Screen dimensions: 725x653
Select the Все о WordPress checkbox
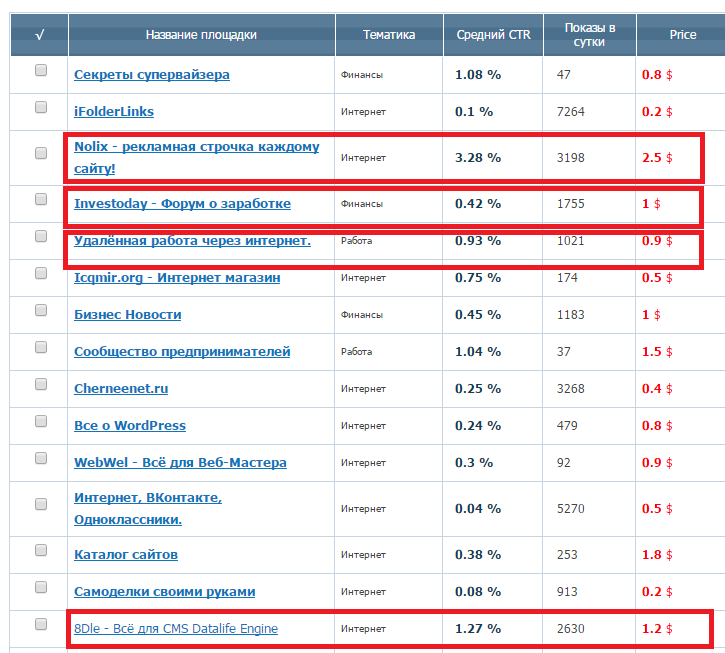coord(41,421)
